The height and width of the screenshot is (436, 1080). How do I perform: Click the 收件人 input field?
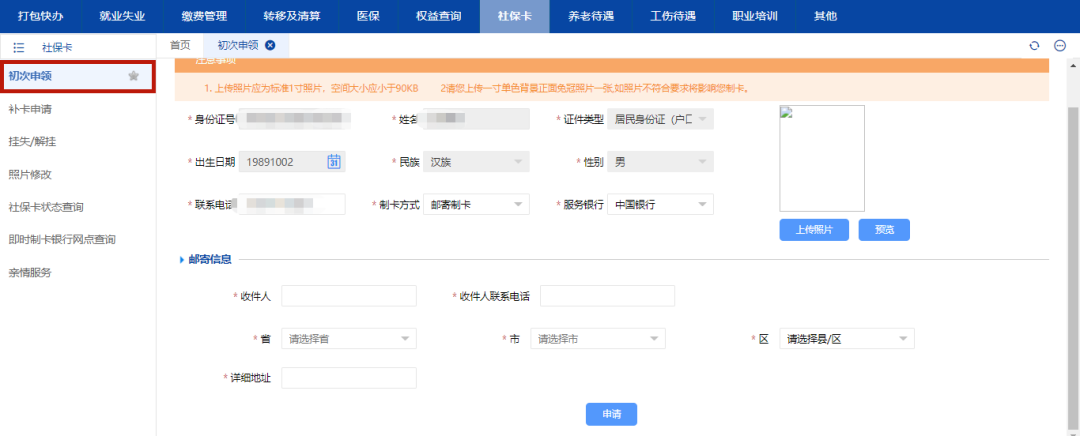[x=349, y=296]
